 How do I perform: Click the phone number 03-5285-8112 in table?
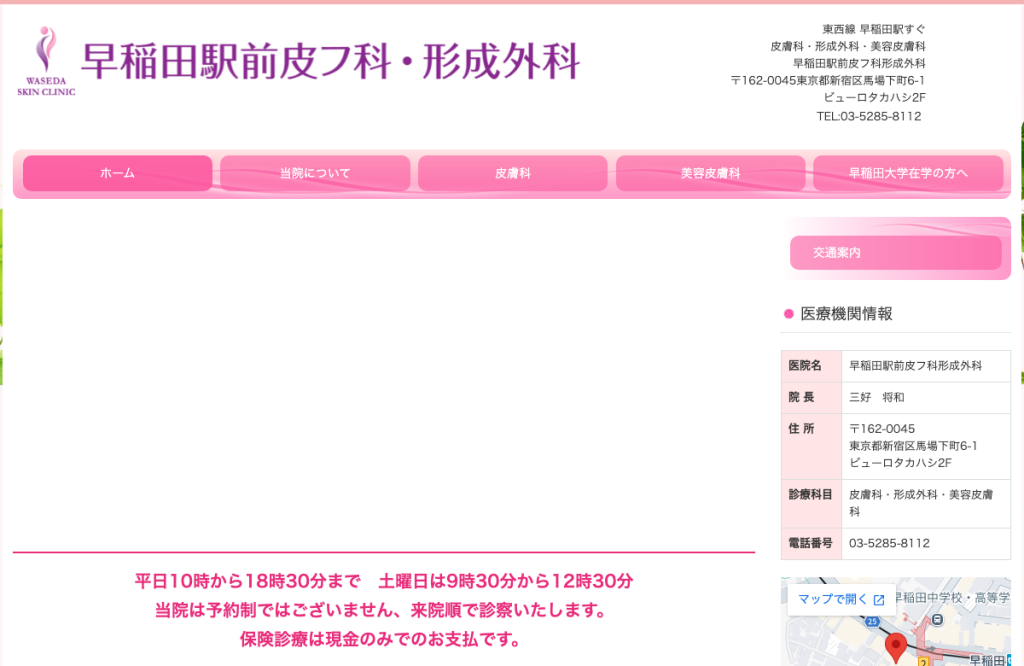(889, 543)
